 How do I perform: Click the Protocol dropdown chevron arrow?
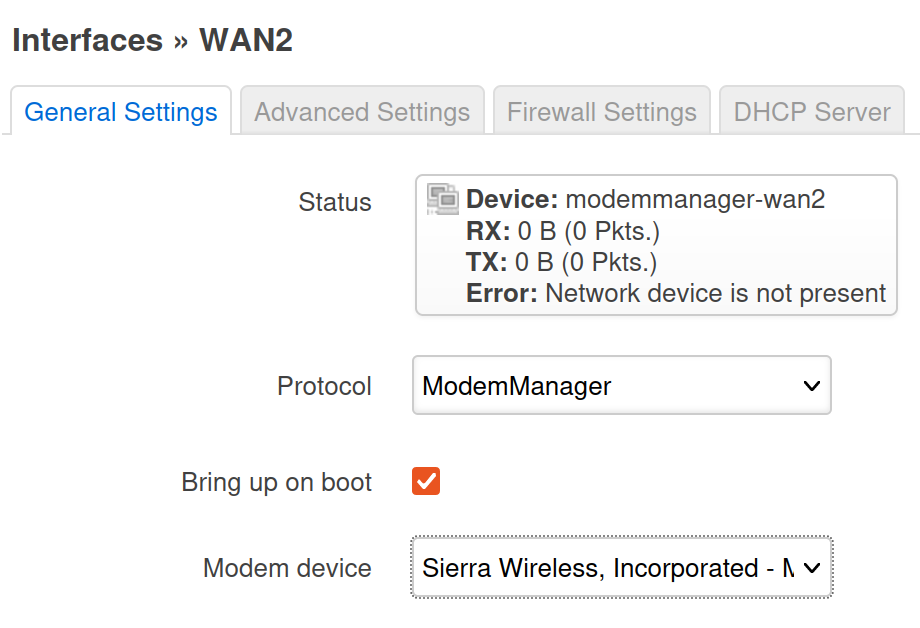point(811,385)
